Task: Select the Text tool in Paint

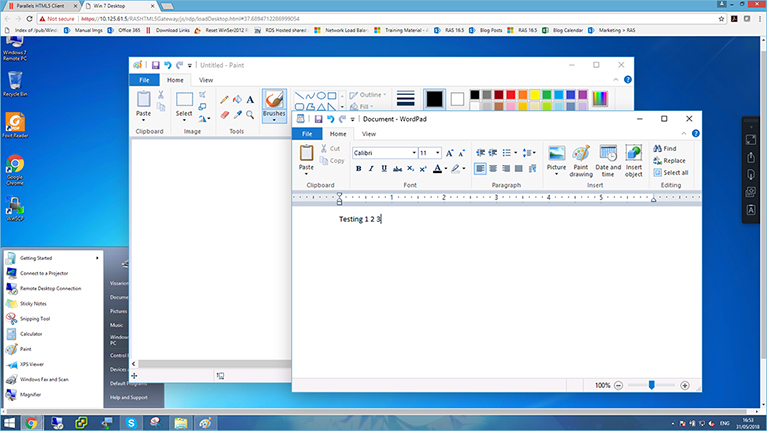Action: [250, 99]
